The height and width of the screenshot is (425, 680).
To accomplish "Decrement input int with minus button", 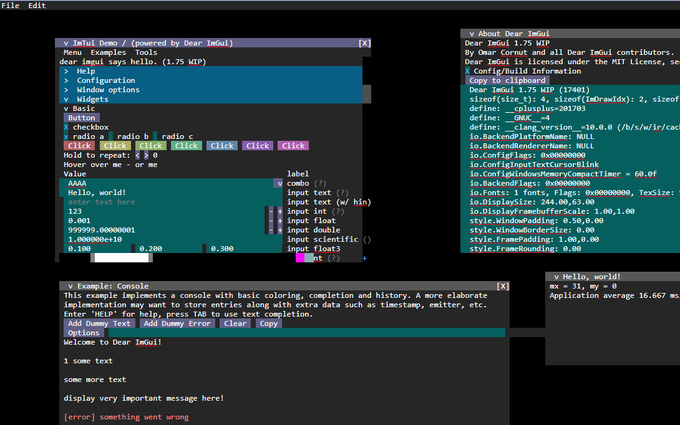I will pos(271,211).
